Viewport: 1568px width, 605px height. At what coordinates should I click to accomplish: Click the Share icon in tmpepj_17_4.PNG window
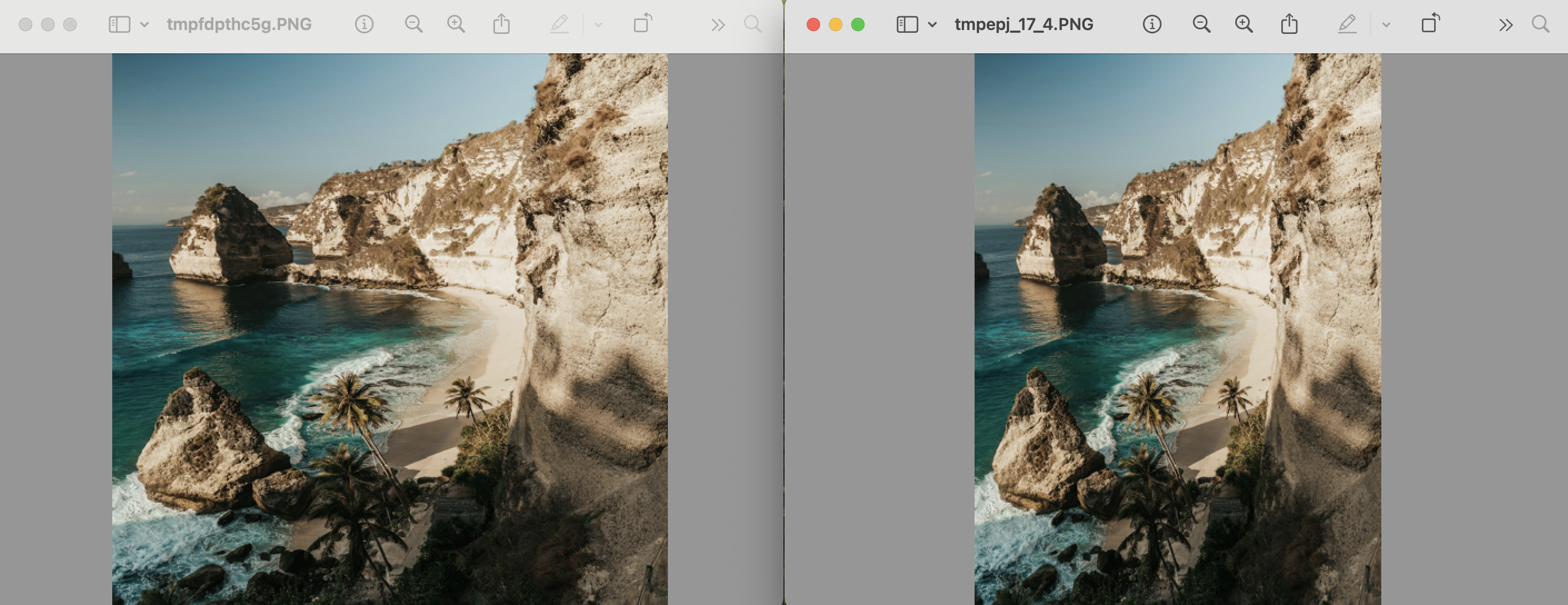click(x=1289, y=24)
